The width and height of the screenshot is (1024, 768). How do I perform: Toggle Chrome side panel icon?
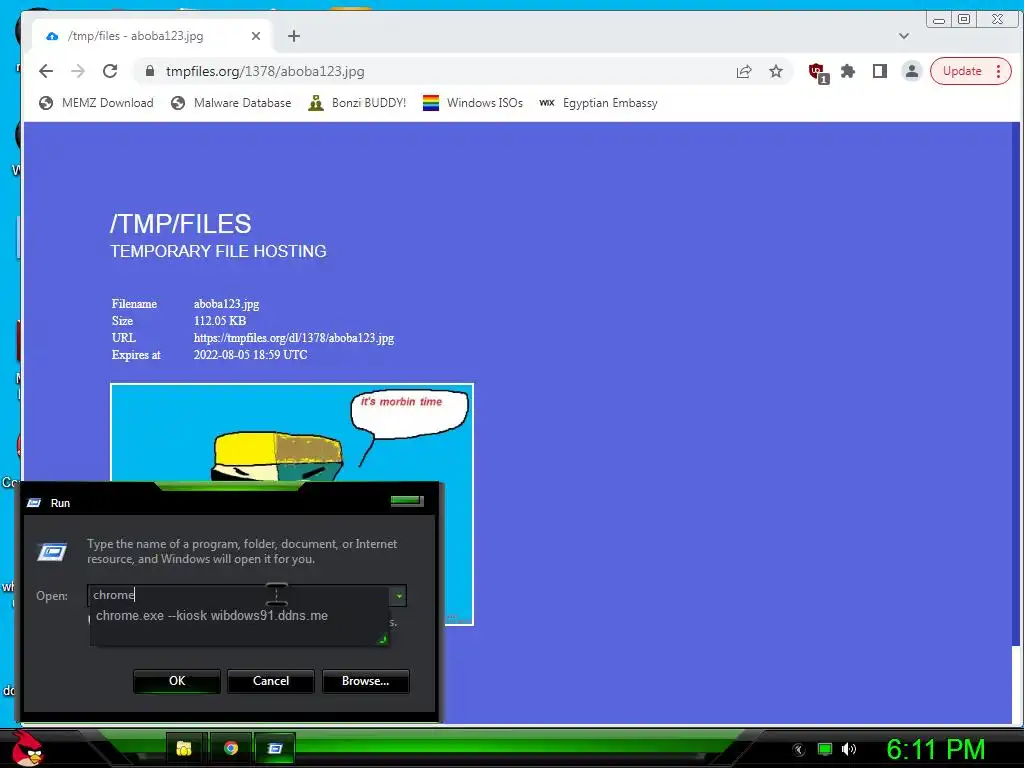click(880, 71)
